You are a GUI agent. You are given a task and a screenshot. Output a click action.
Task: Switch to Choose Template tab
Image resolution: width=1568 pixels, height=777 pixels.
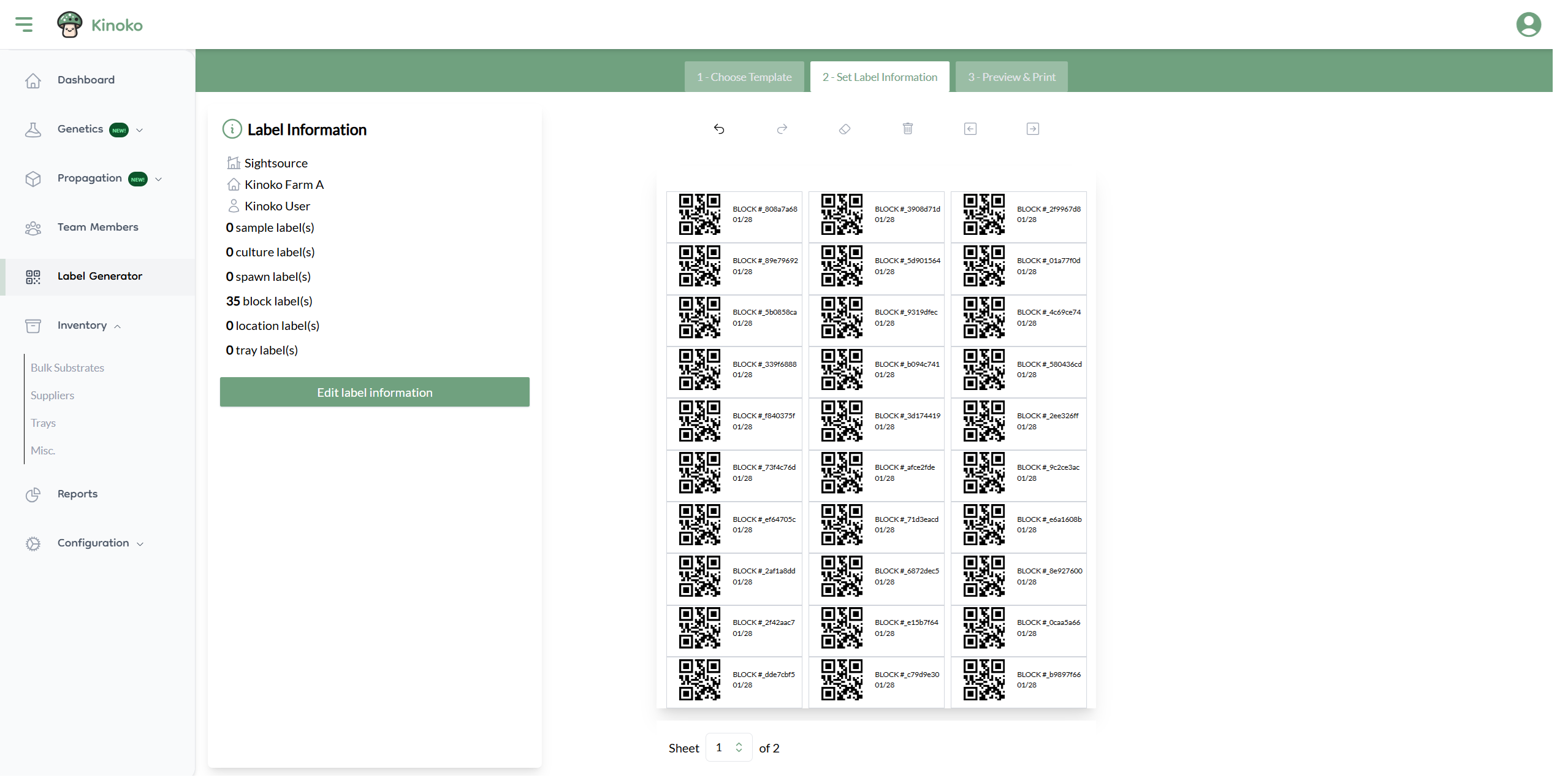(x=744, y=77)
